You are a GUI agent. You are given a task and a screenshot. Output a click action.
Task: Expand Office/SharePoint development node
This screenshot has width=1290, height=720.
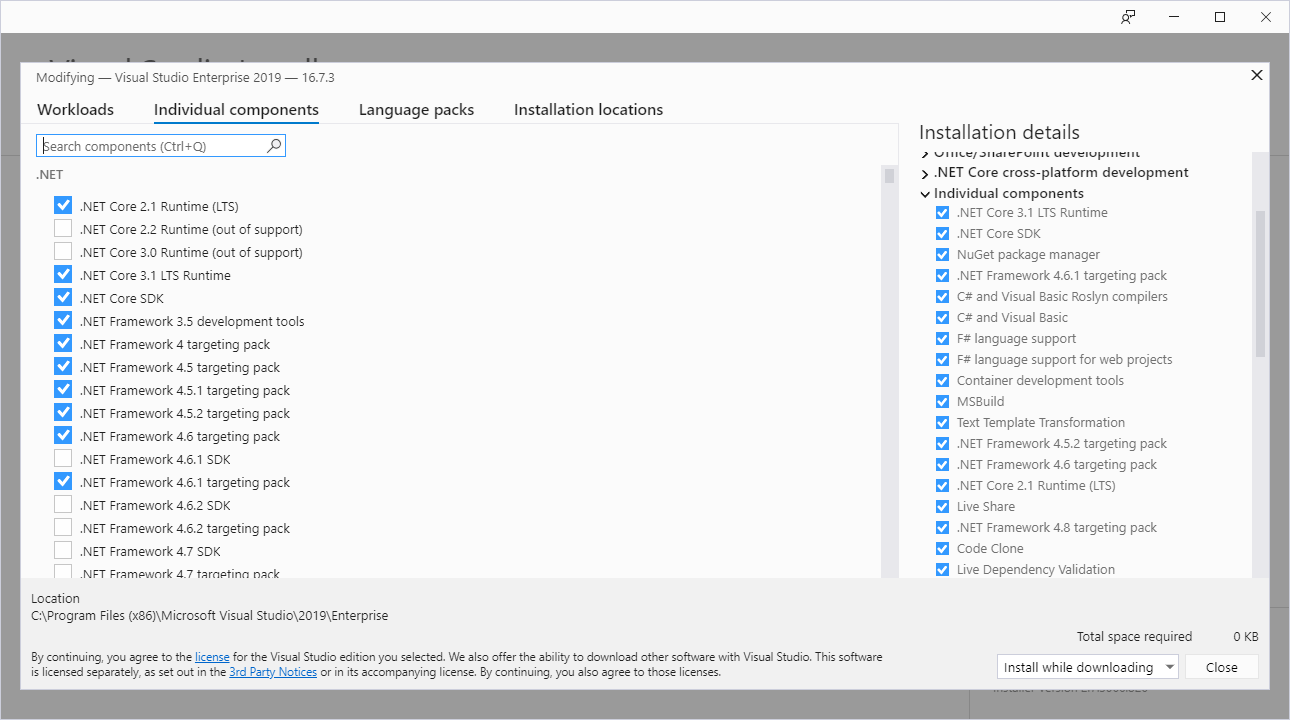(925, 153)
